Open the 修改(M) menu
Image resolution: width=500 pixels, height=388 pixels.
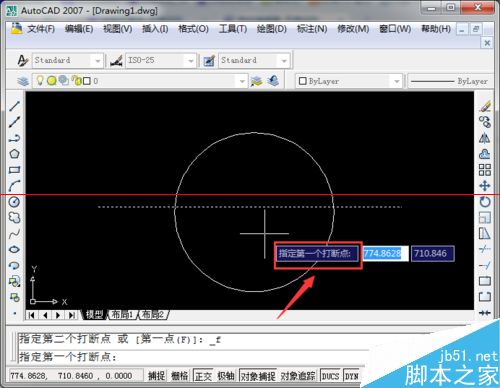click(353, 29)
